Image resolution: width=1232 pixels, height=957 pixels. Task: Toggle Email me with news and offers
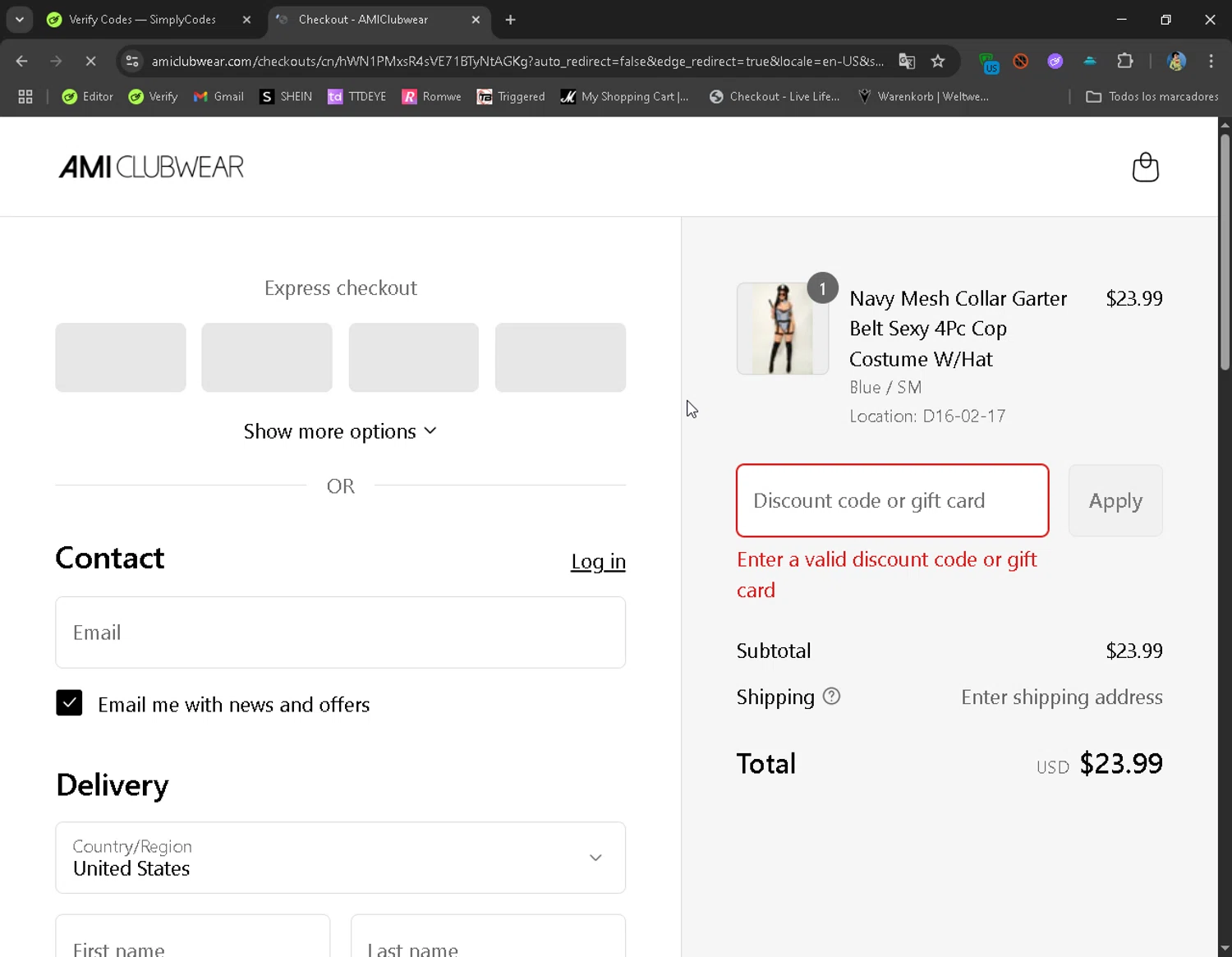coord(69,702)
